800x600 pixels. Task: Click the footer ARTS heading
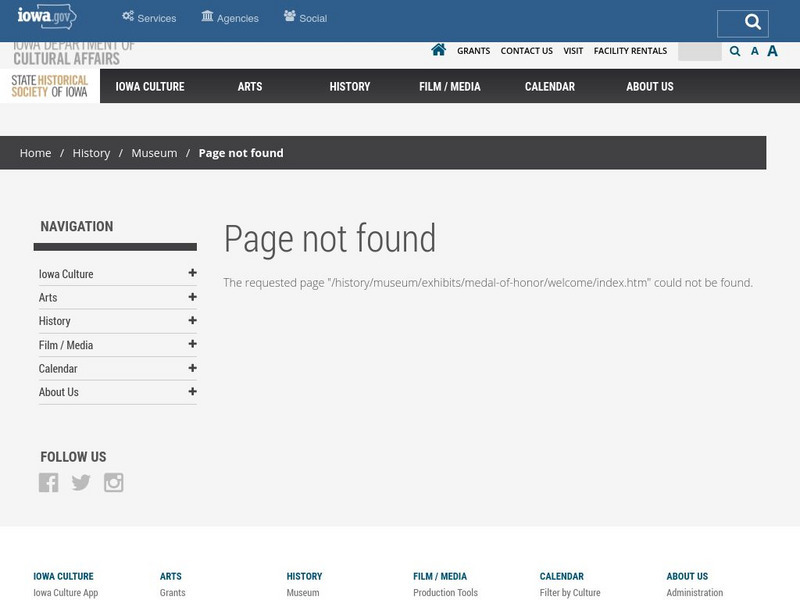tap(170, 576)
